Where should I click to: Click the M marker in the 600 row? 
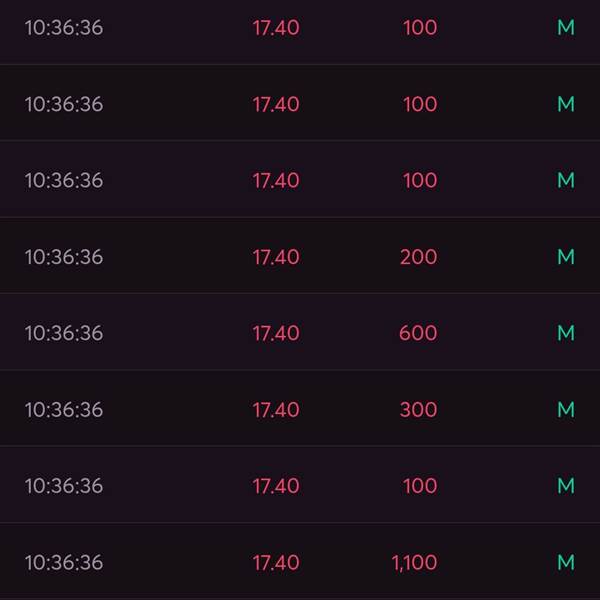tap(566, 333)
